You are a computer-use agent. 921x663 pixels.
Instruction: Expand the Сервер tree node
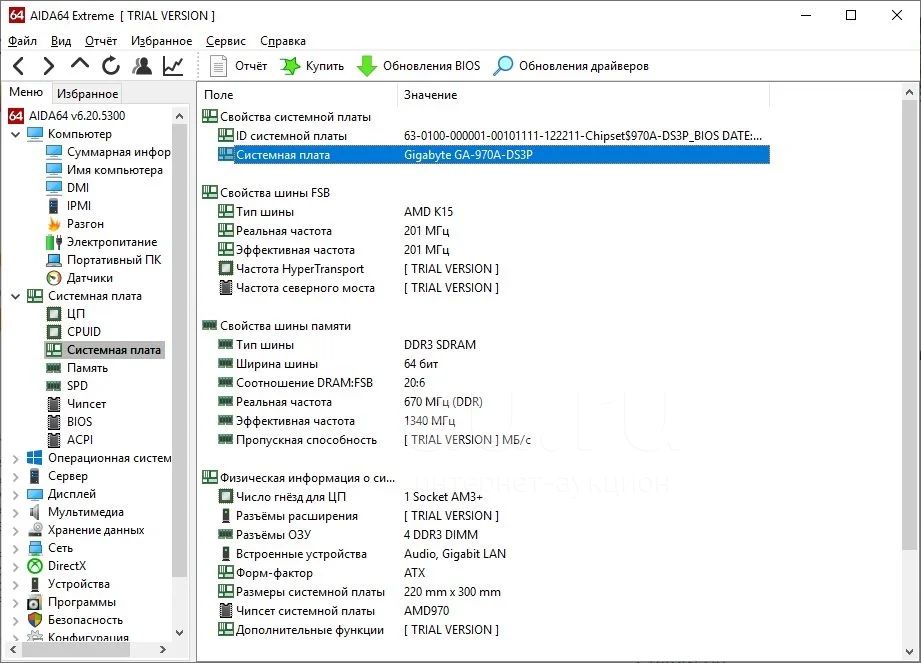point(16,477)
